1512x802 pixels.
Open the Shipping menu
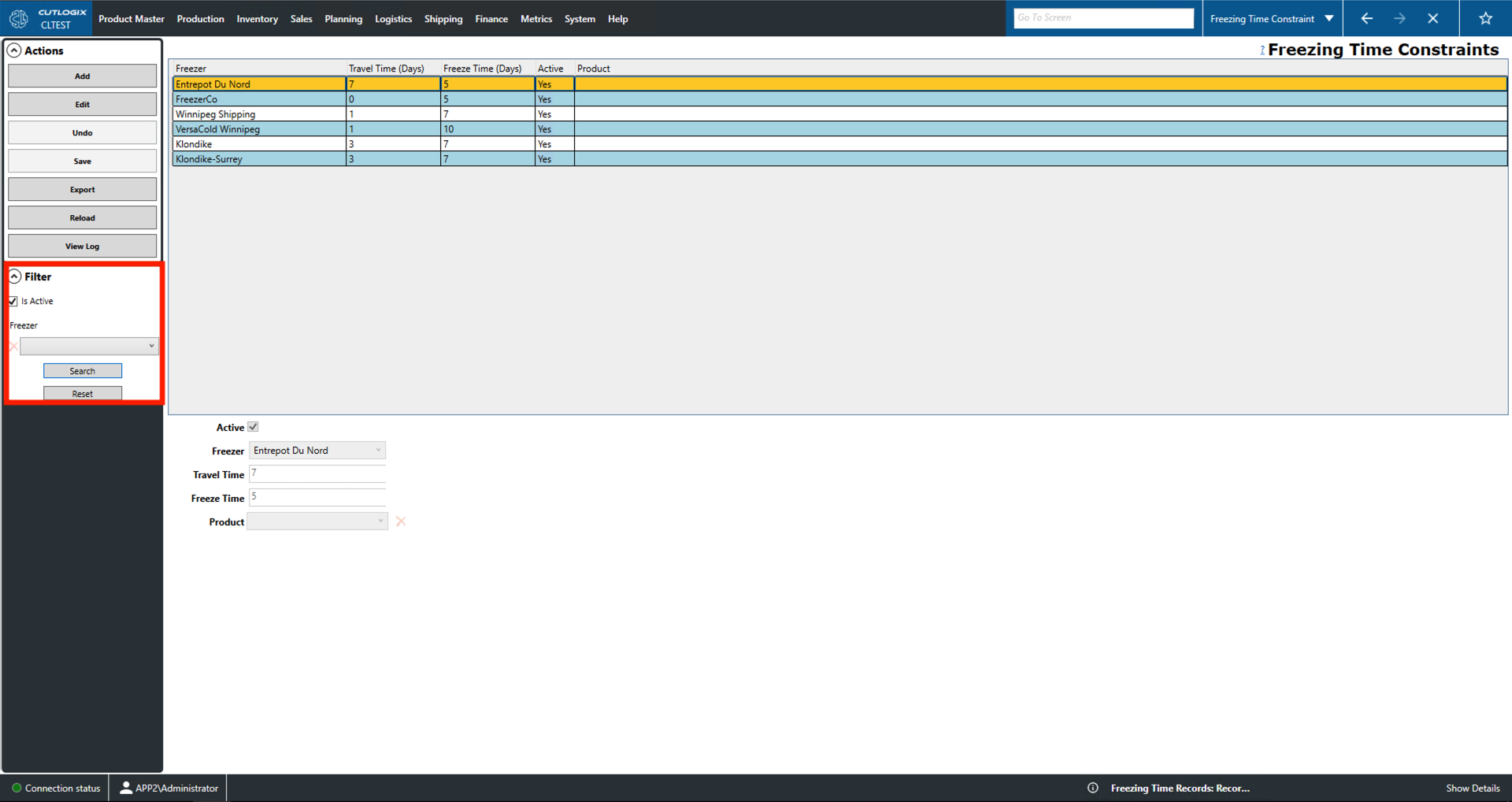pos(443,18)
